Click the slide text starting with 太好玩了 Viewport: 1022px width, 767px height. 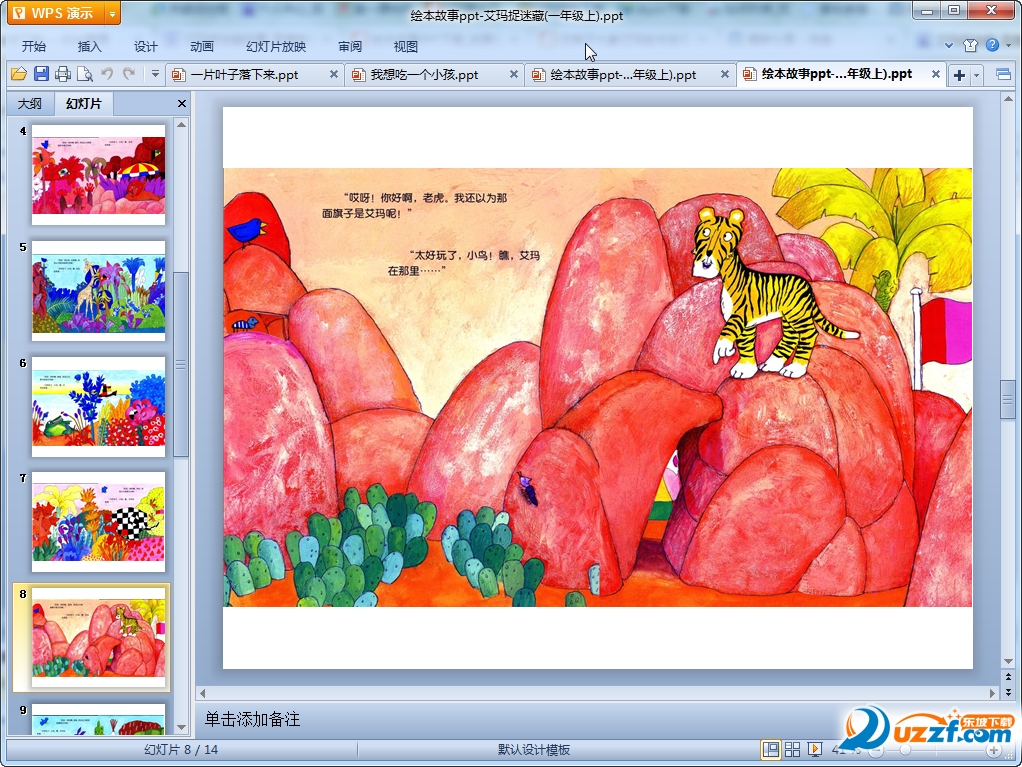(x=464, y=263)
